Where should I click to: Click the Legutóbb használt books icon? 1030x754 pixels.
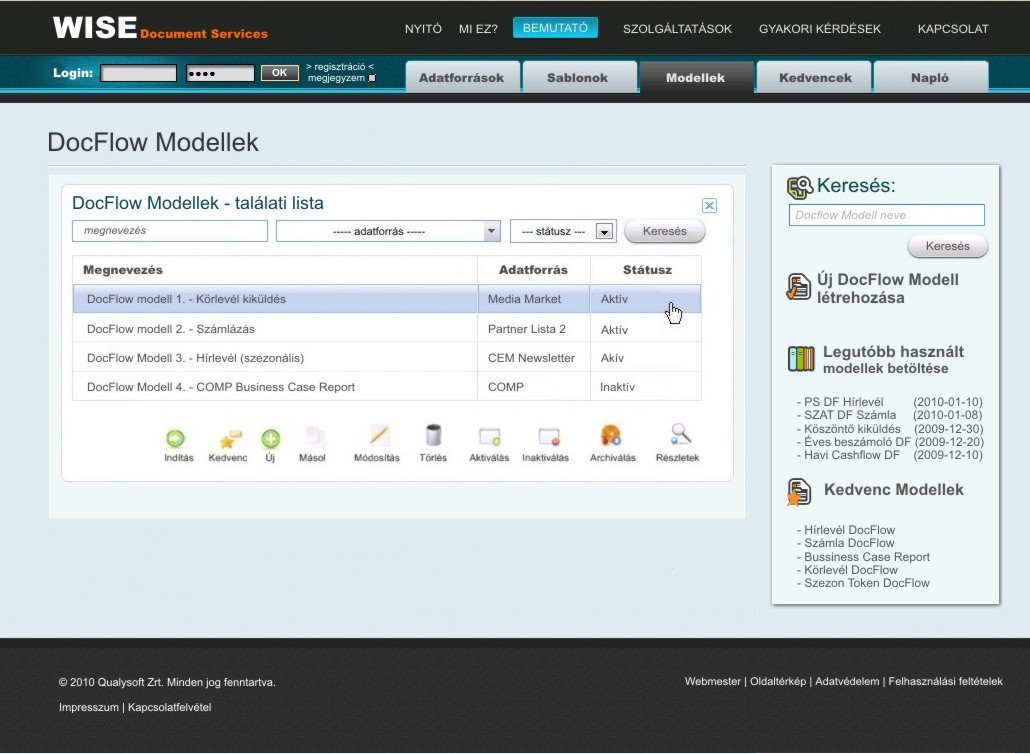(801, 359)
